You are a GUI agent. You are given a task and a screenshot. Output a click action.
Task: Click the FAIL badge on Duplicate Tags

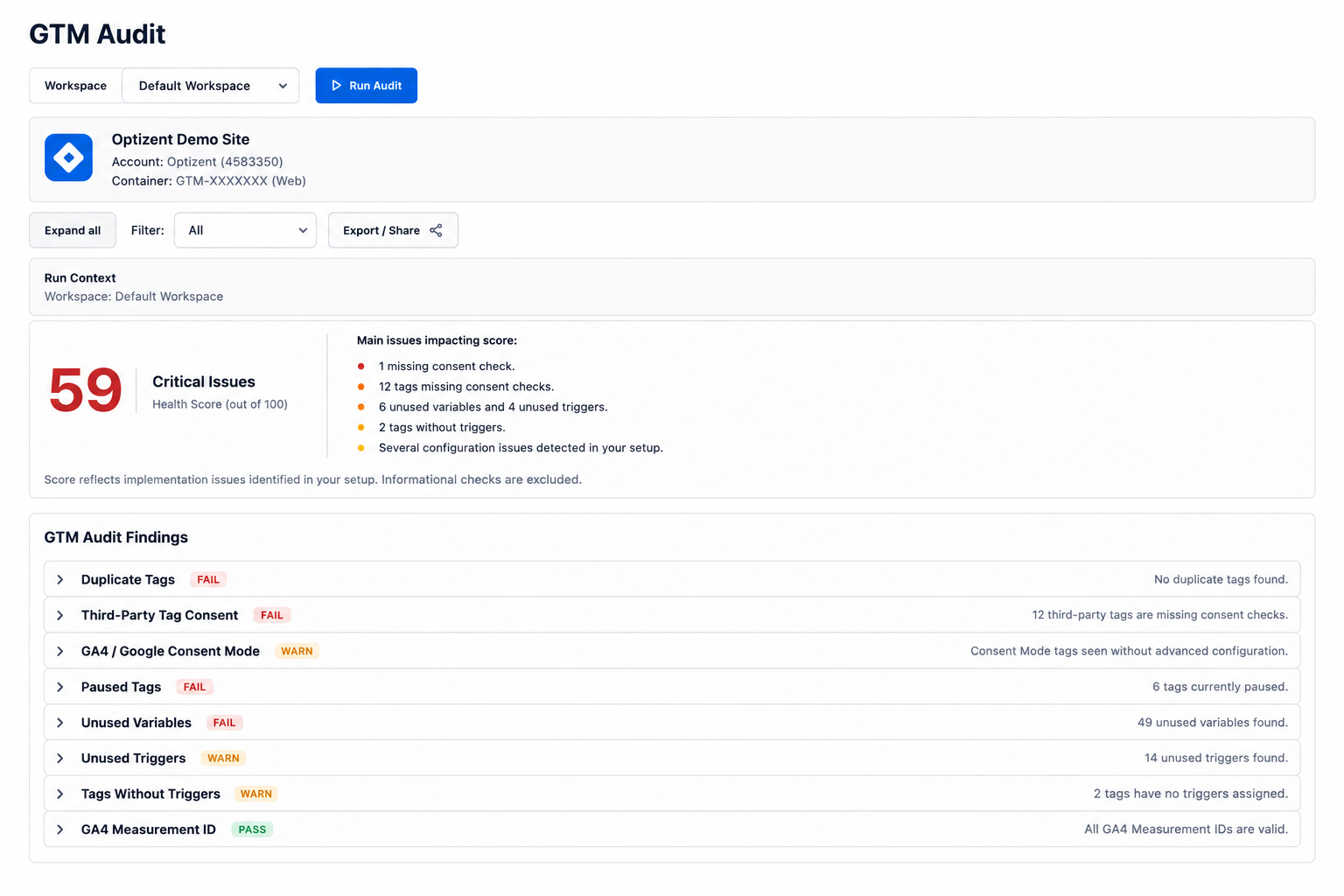click(x=208, y=579)
